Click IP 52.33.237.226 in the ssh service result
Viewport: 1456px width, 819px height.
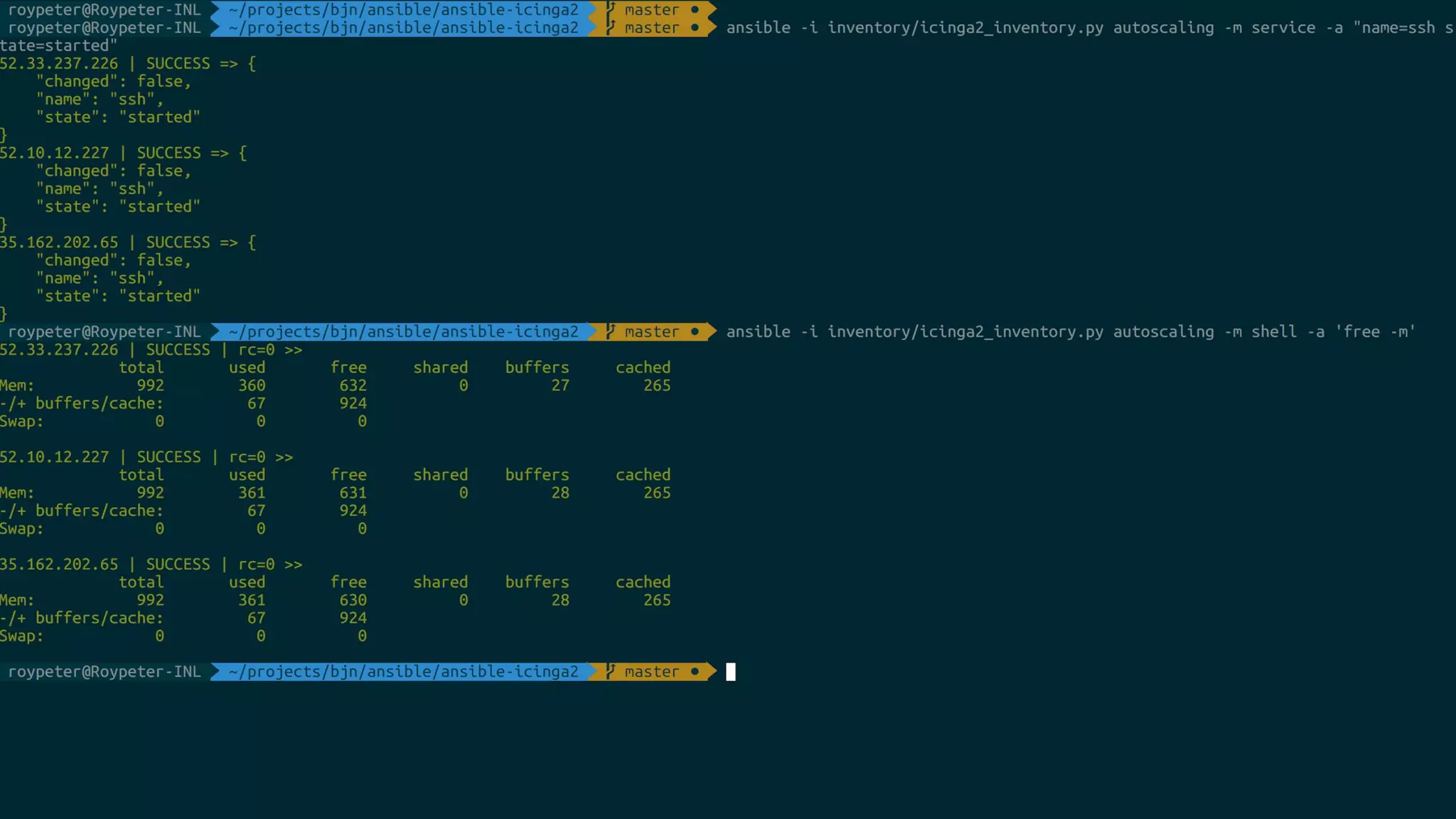(x=59, y=64)
